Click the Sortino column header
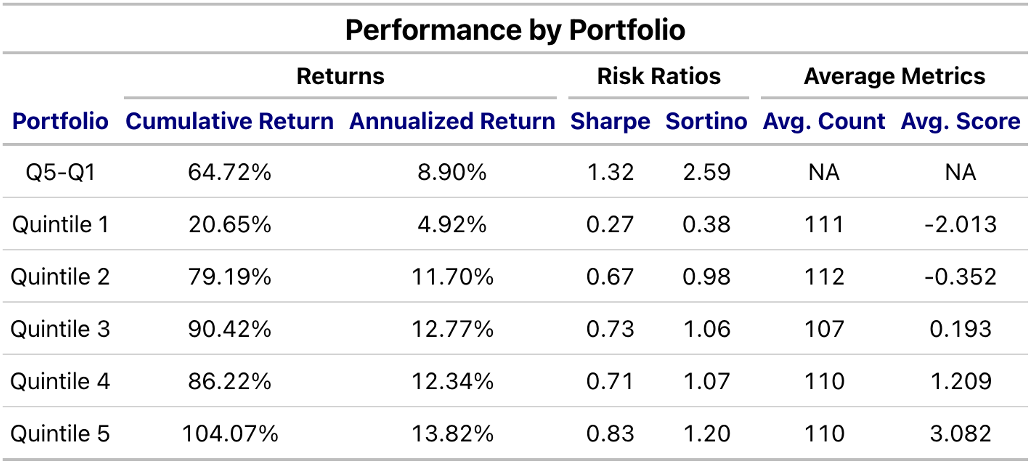The width and height of the screenshot is (1032, 466). [x=706, y=122]
